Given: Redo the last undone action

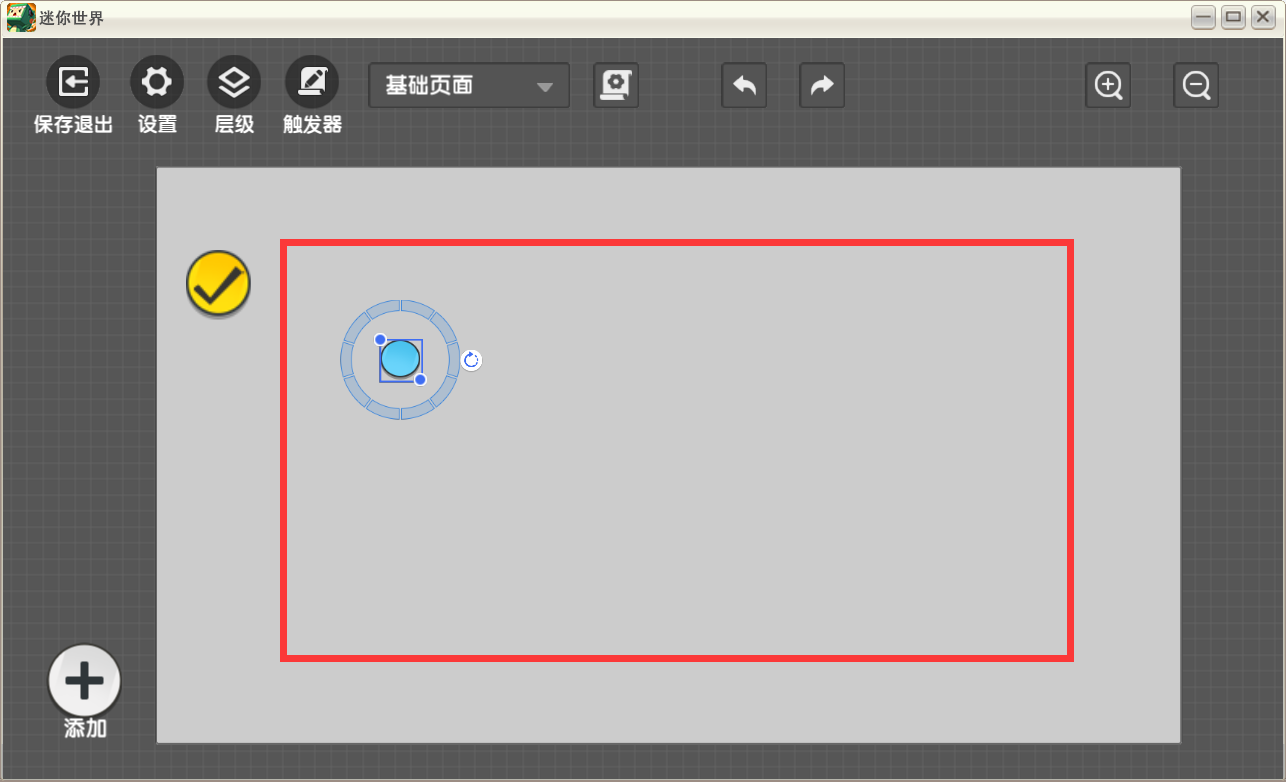Looking at the screenshot, I should tap(822, 85).
